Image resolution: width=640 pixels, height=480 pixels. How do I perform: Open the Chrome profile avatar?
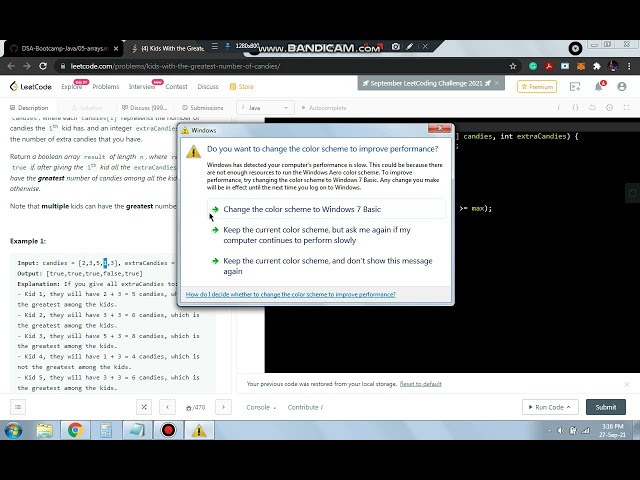click(x=613, y=66)
